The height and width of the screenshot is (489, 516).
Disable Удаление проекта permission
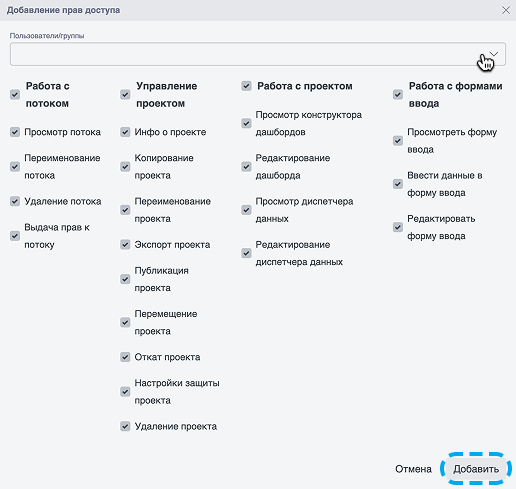click(x=125, y=426)
